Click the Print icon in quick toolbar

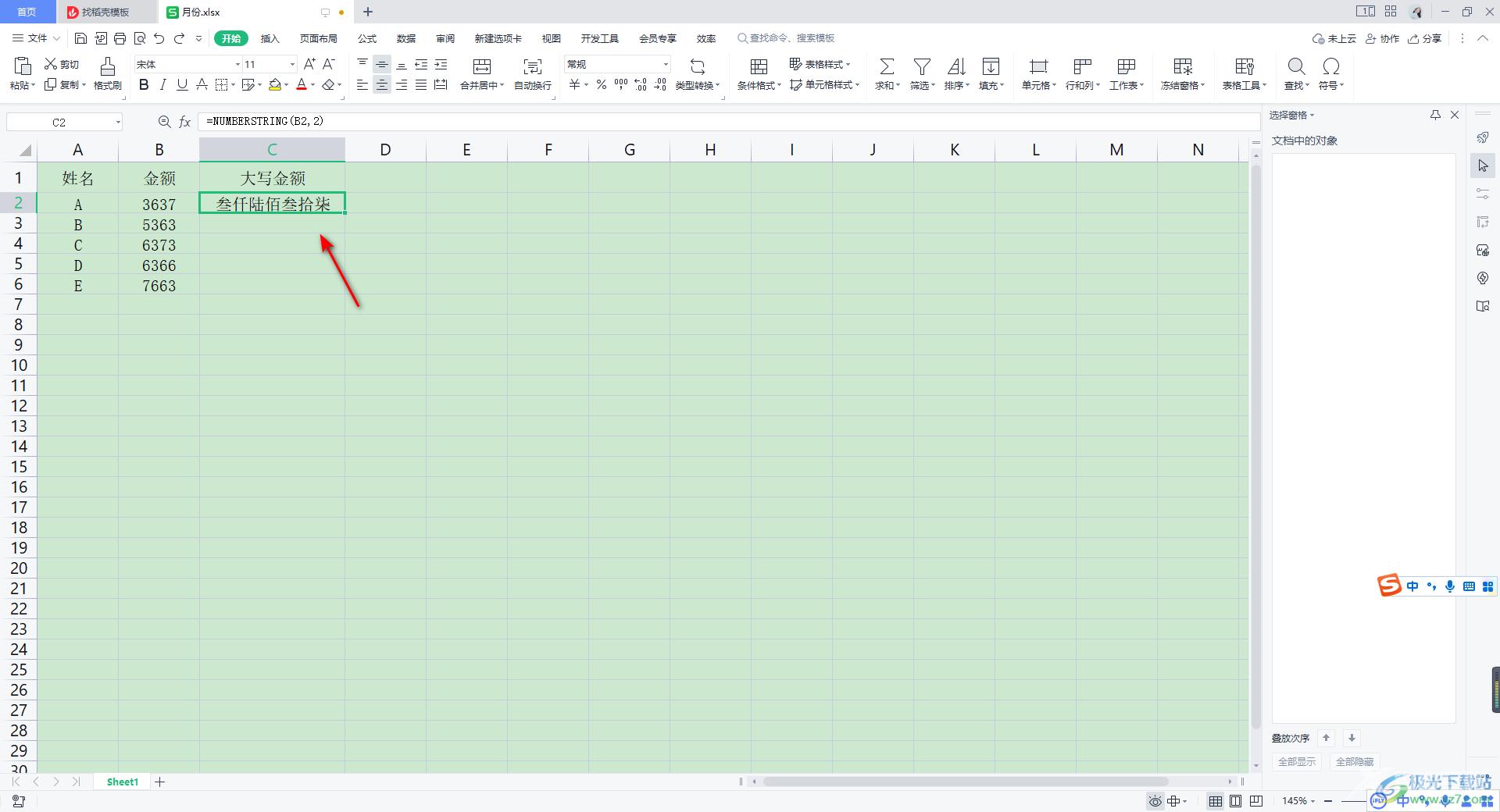click(120, 38)
